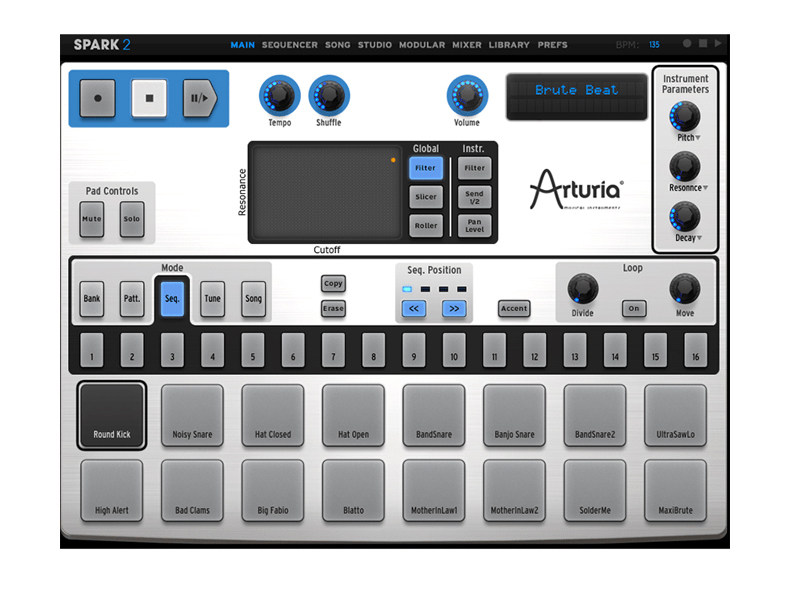Switch to the SEQUENCER tab
This screenshot has width=790, height=603.
(x=290, y=45)
